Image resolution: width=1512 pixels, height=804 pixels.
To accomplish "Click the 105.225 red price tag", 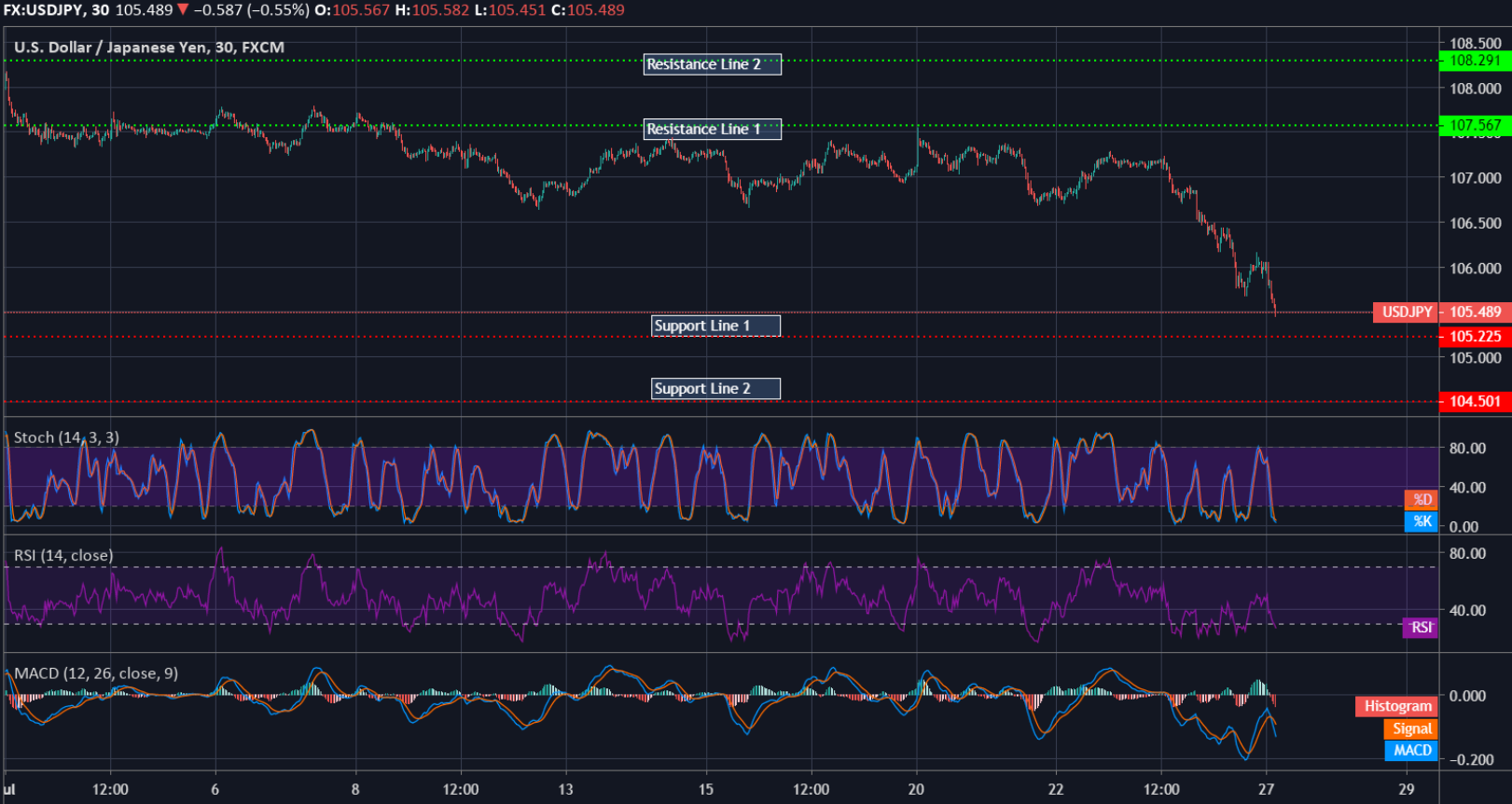I will click(1475, 337).
